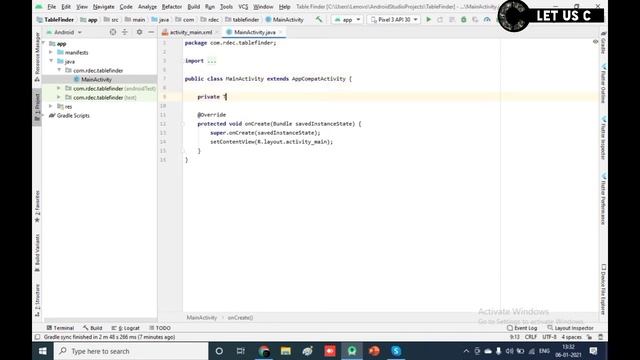The image size is (640, 360).
Task: Click the Attach Debugger icon
Action: click(476, 19)
